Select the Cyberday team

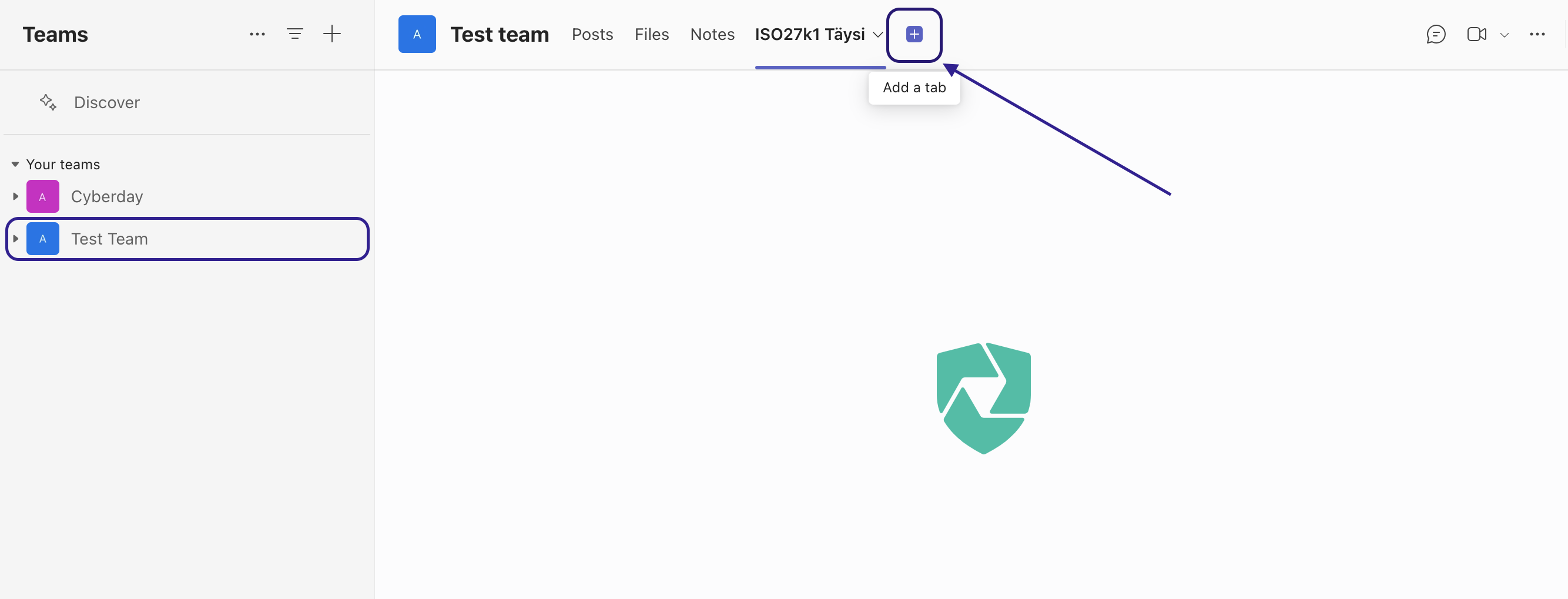click(x=187, y=196)
